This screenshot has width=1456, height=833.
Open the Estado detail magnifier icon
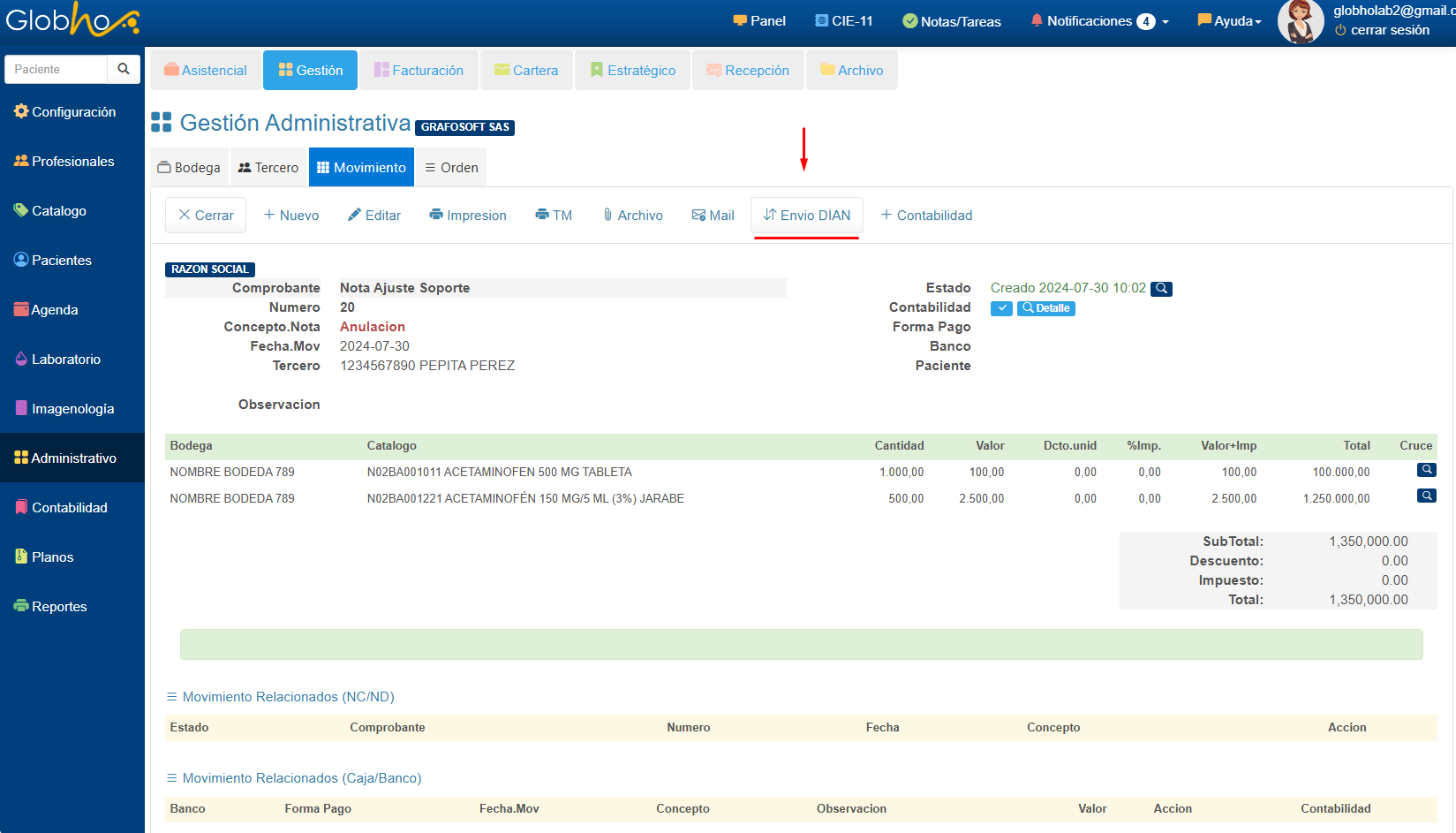[1161, 289]
